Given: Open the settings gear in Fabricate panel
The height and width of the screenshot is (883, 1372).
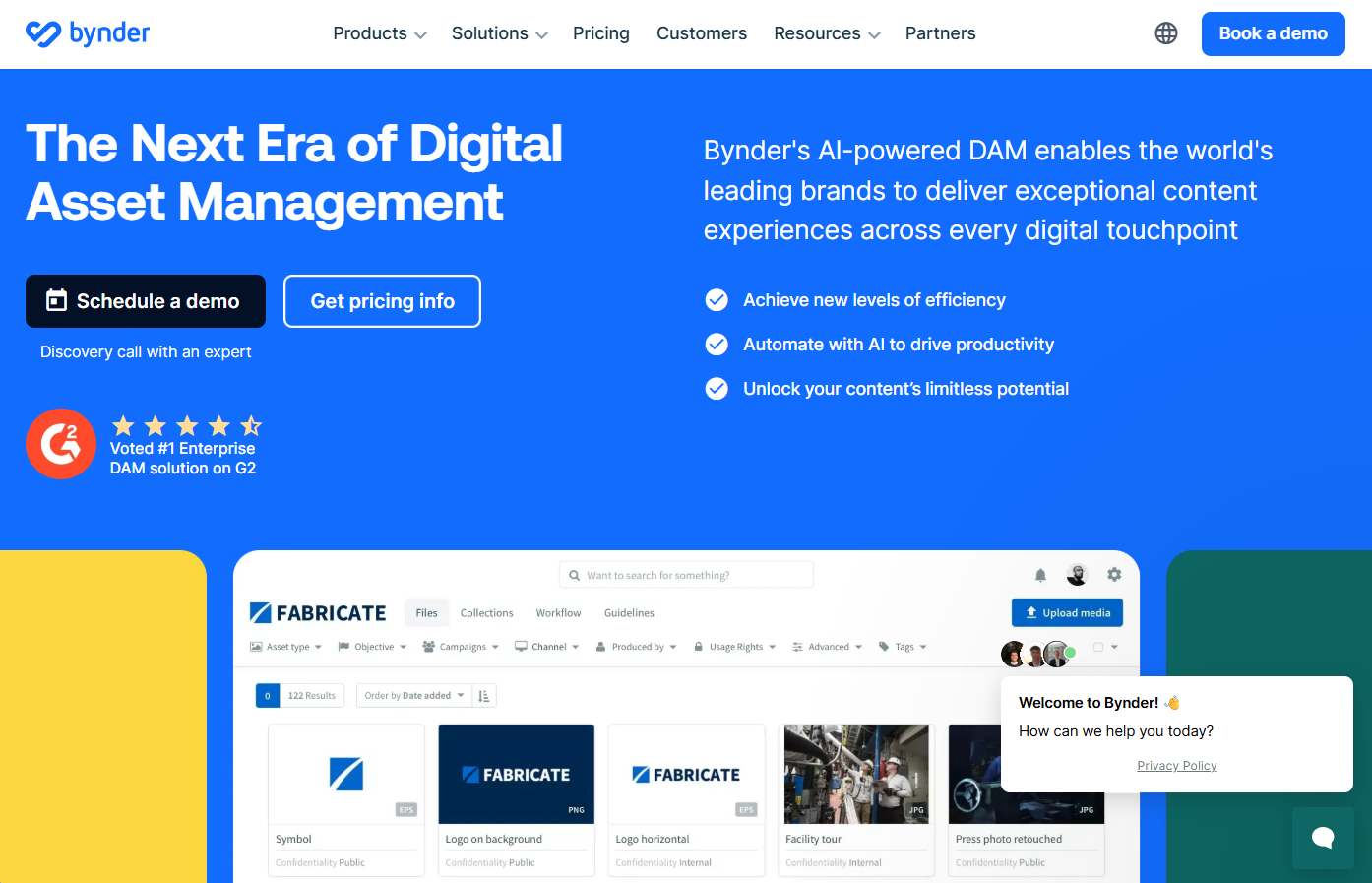Looking at the screenshot, I should (x=1114, y=574).
